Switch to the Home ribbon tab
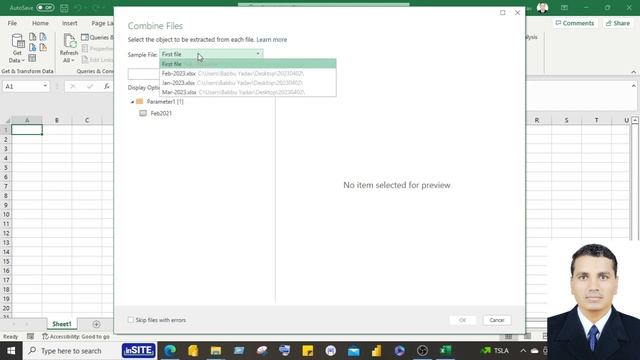This screenshot has height=360, width=640. click(x=40, y=23)
